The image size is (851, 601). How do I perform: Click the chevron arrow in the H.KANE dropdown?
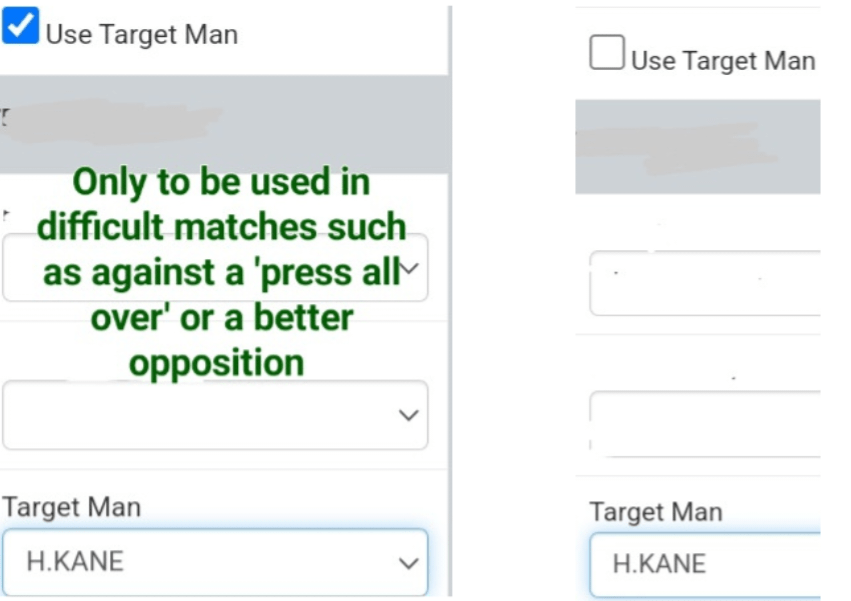pyautogui.click(x=408, y=563)
